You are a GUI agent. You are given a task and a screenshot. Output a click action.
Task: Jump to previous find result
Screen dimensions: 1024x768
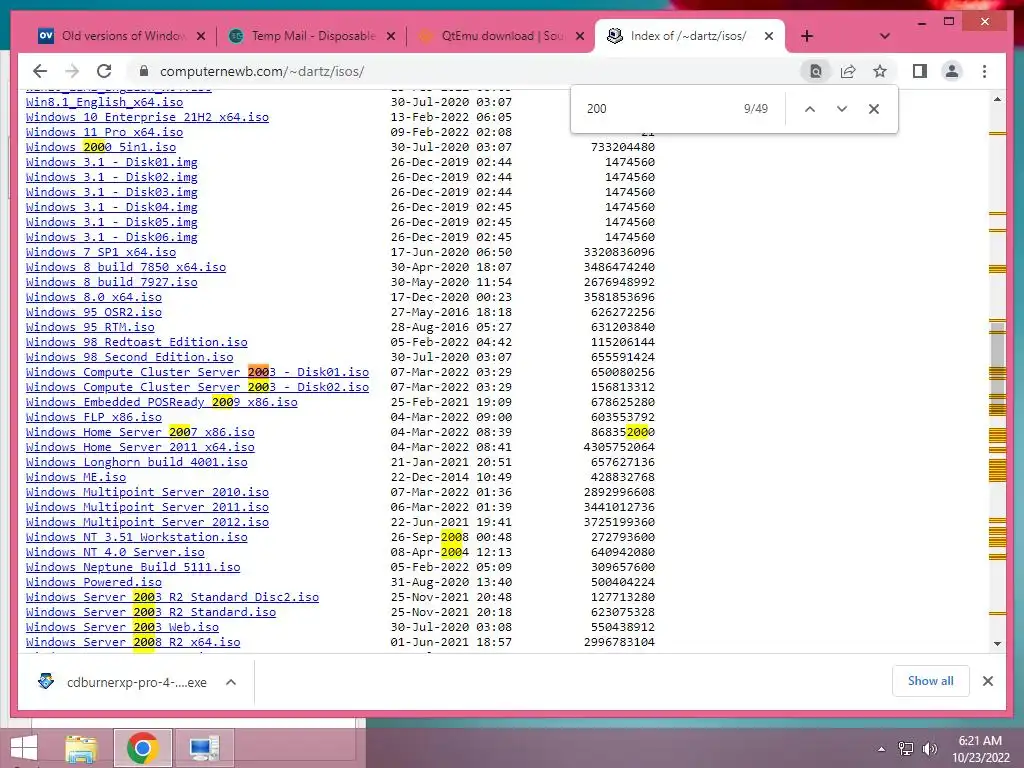[x=810, y=109]
